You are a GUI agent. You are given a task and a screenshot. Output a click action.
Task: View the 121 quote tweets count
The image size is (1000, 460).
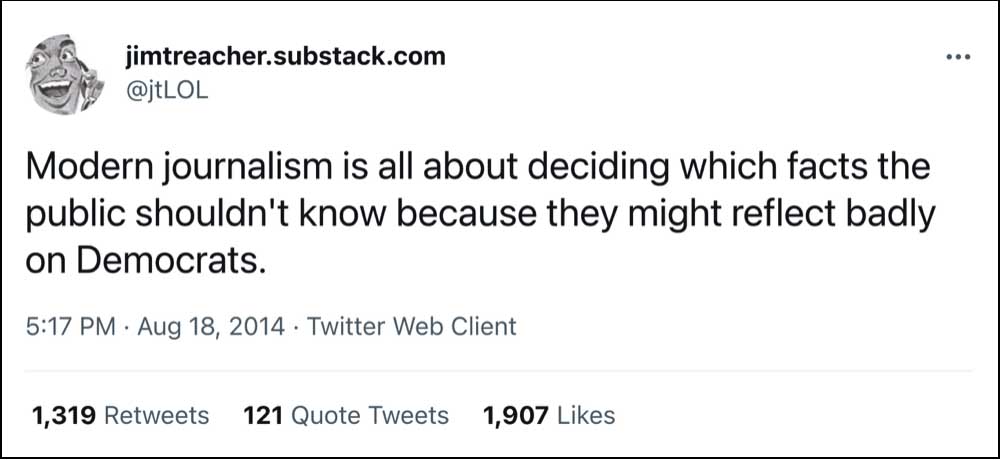pos(263,416)
